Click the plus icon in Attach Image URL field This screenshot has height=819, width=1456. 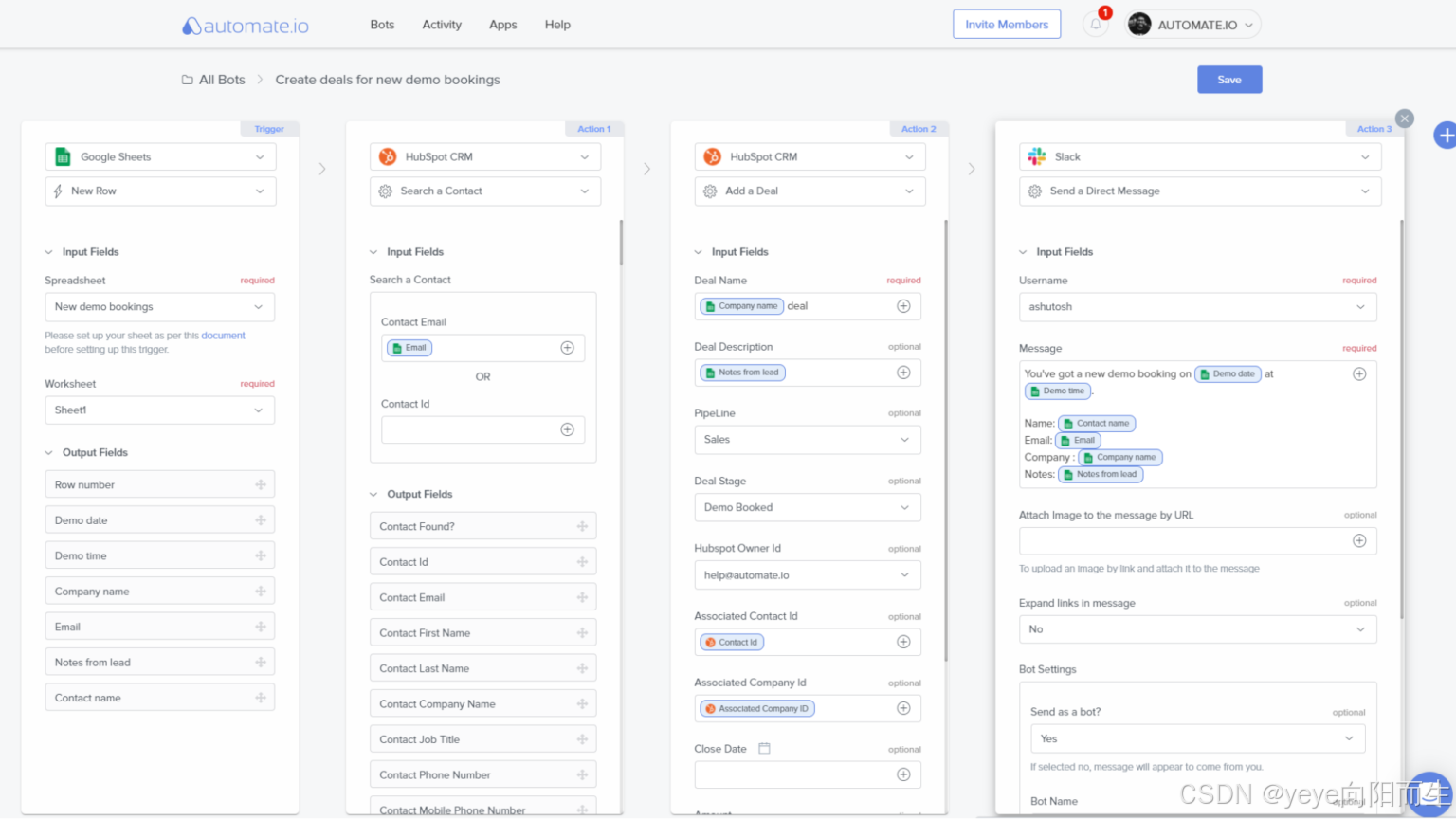click(1359, 540)
